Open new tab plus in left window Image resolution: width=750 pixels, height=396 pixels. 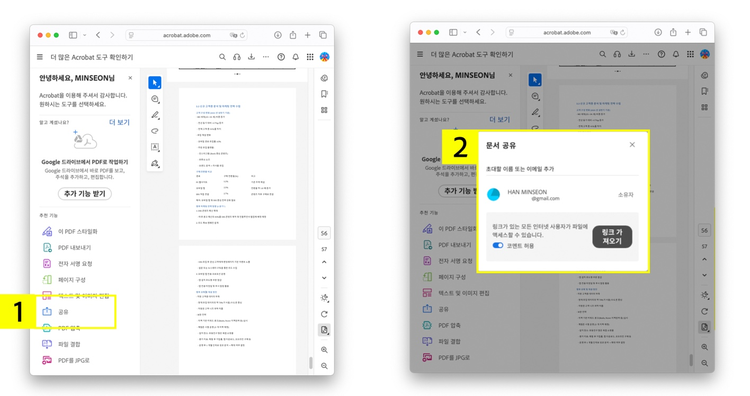(x=308, y=35)
